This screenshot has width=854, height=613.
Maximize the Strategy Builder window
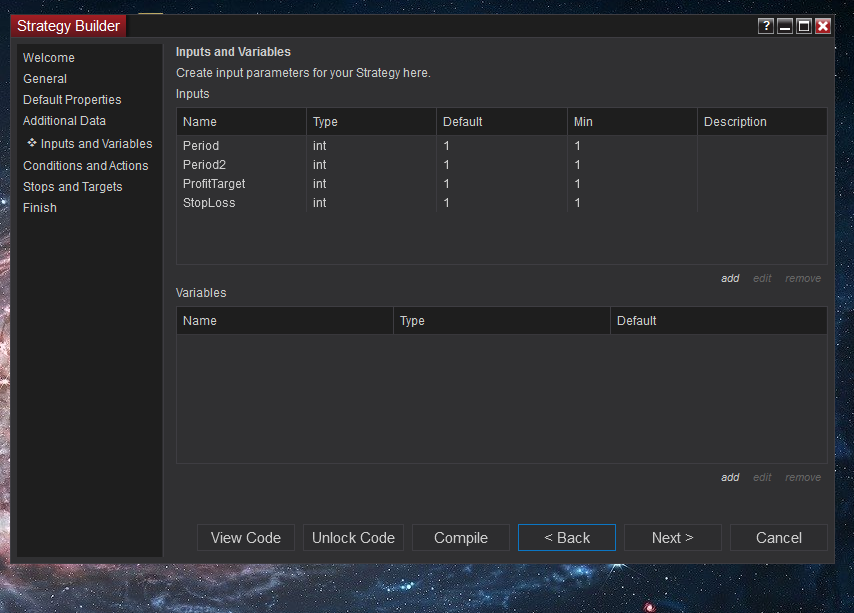tap(803, 26)
